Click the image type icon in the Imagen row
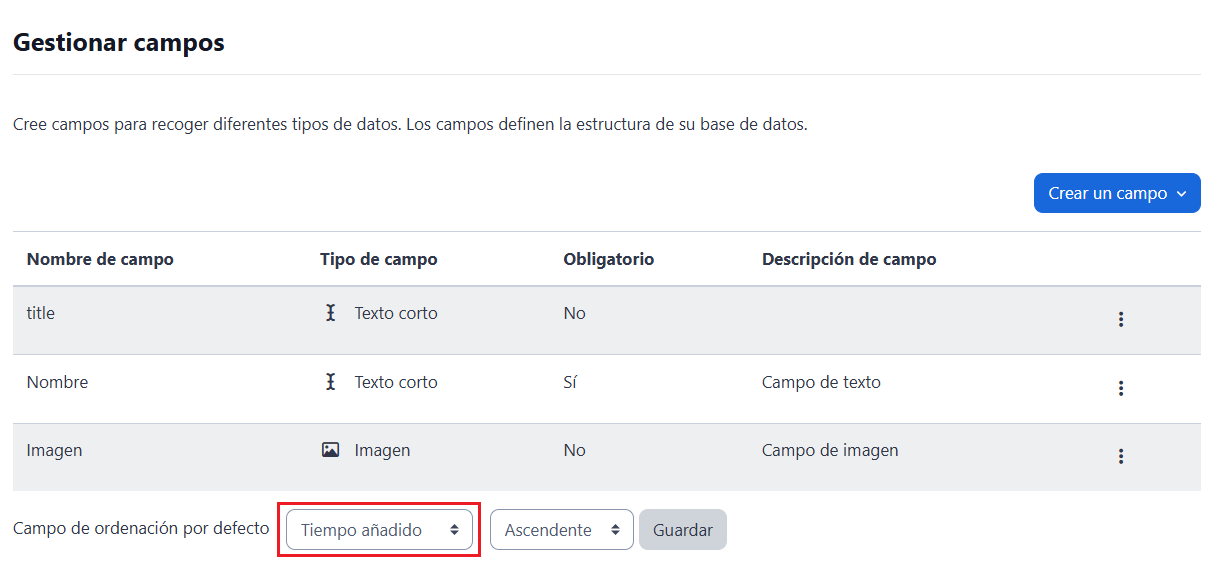The height and width of the screenshot is (573, 1222). point(330,450)
